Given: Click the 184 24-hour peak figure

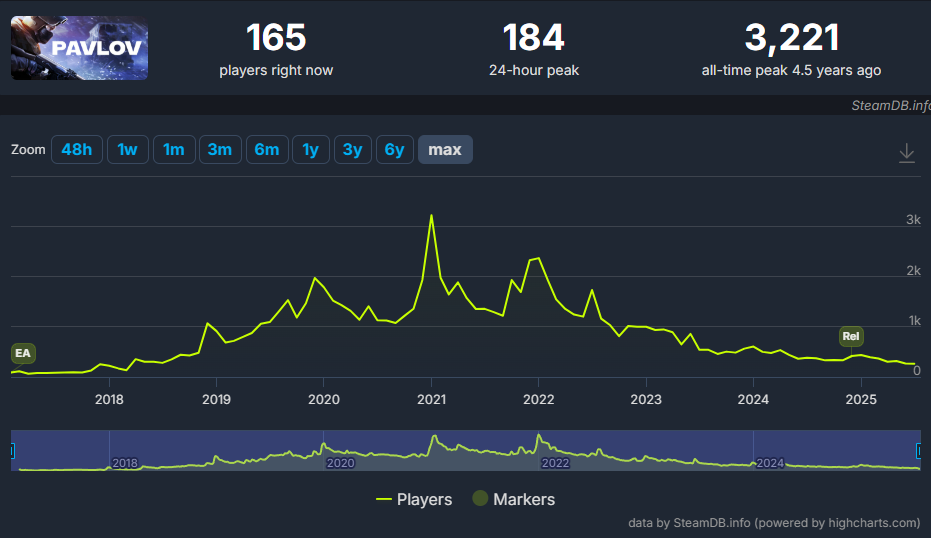Looking at the screenshot, I should [x=533, y=37].
